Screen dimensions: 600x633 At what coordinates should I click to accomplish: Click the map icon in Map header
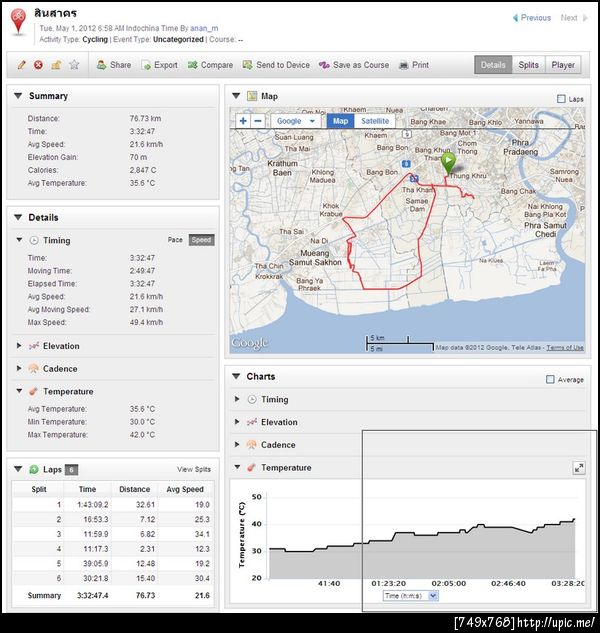252,96
